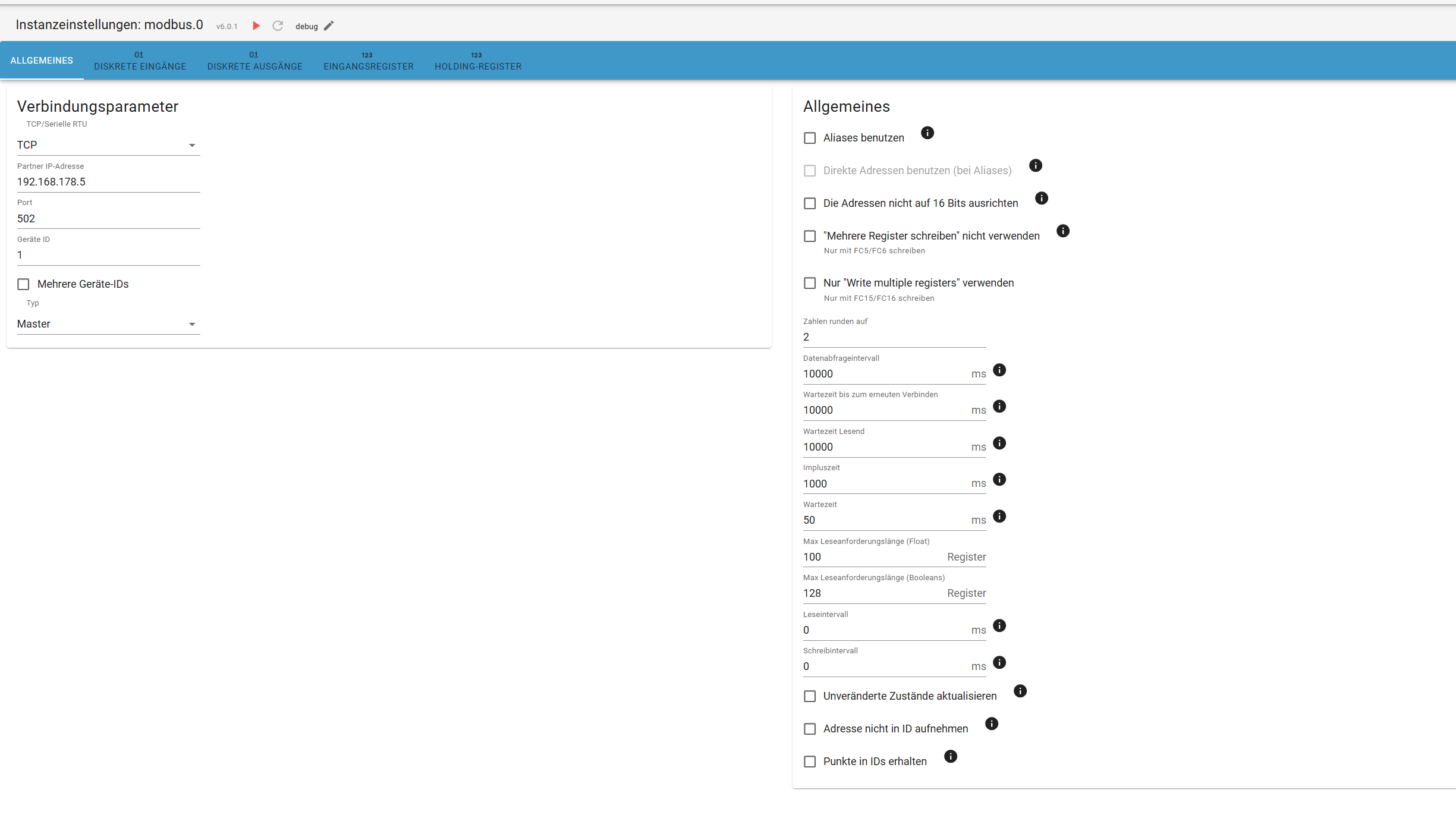Click info icon next to Unveränderte Zustände aktualisieren
This screenshot has width=1456, height=818.
[1020, 691]
